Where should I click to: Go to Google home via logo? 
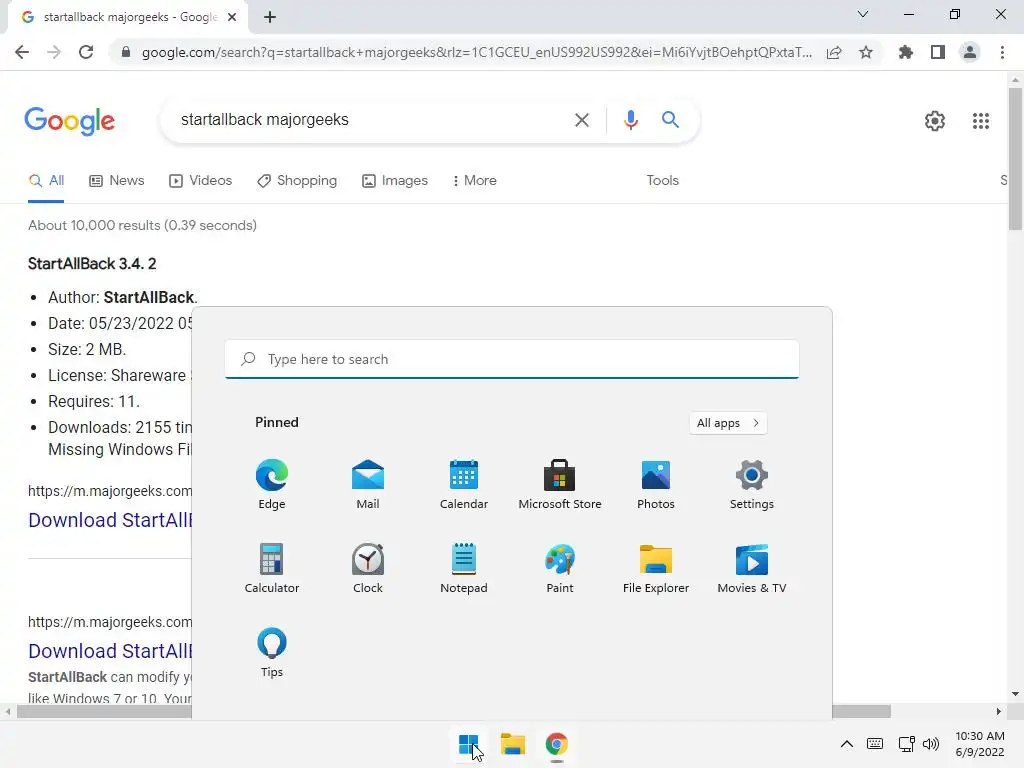click(69, 121)
